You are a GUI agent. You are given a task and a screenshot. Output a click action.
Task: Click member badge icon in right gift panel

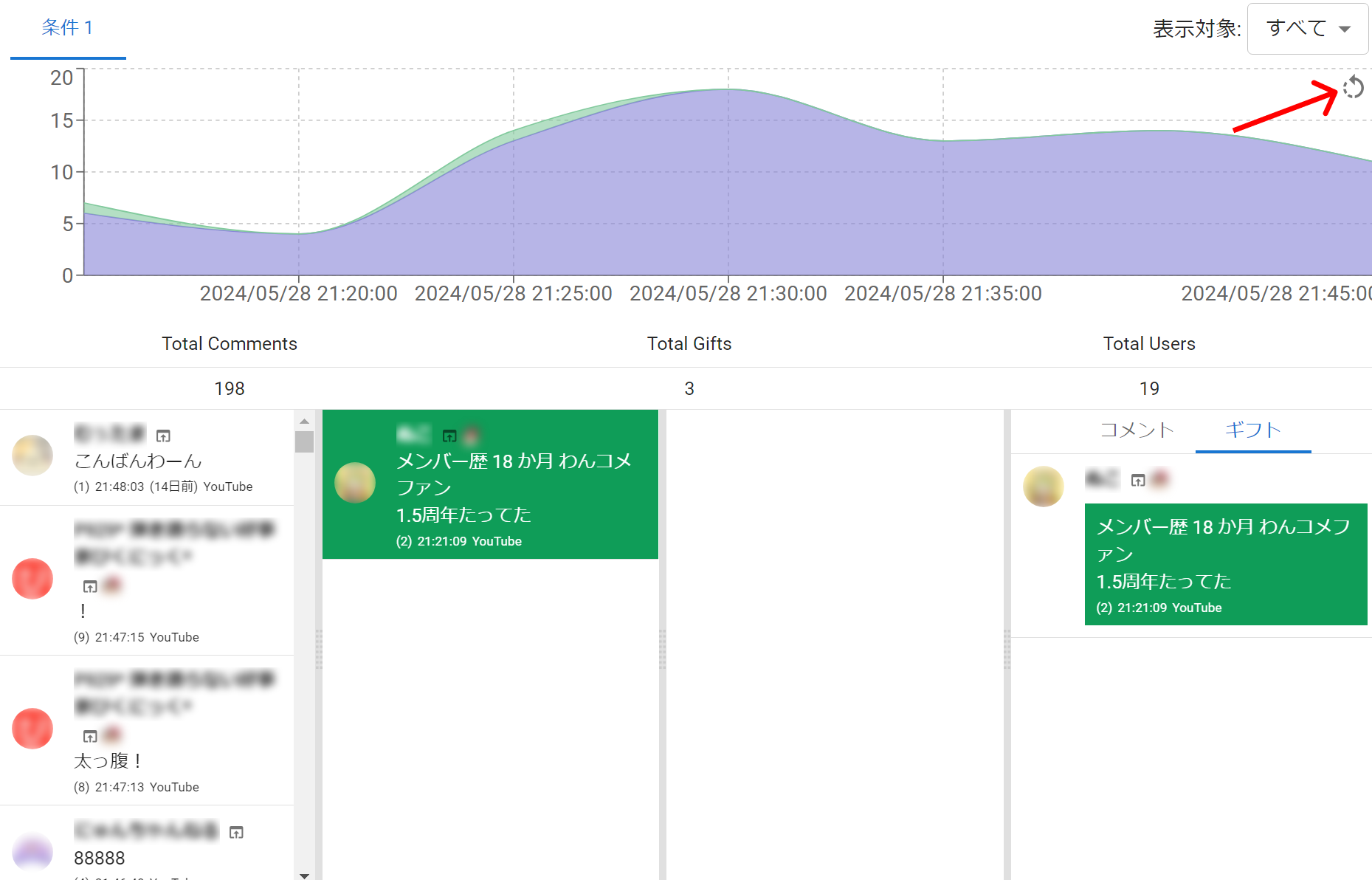click(1160, 479)
